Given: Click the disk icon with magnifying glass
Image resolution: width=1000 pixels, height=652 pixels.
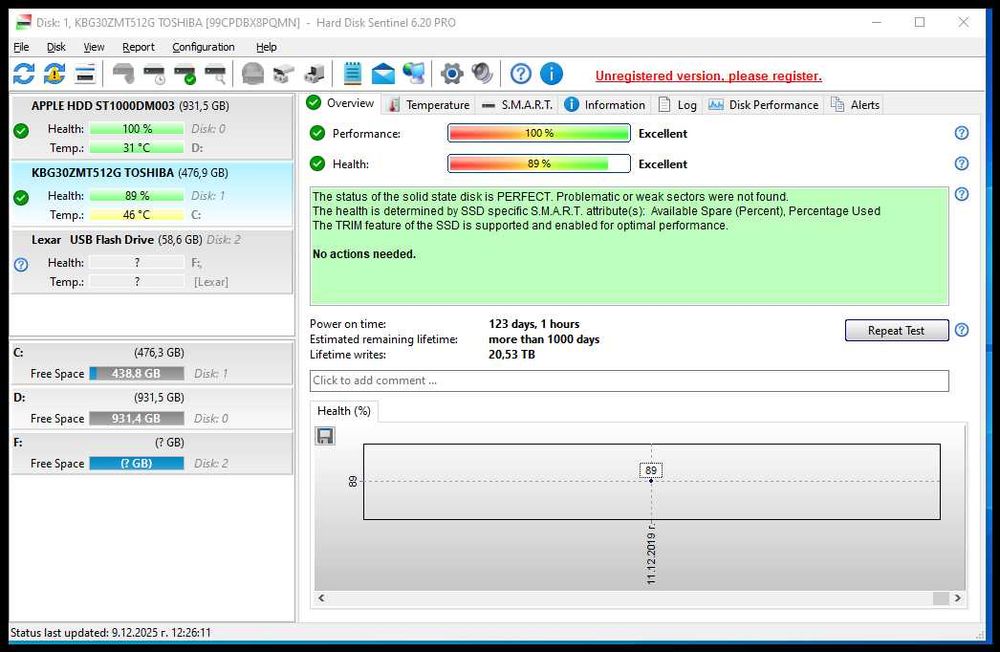Looking at the screenshot, I should [216, 74].
